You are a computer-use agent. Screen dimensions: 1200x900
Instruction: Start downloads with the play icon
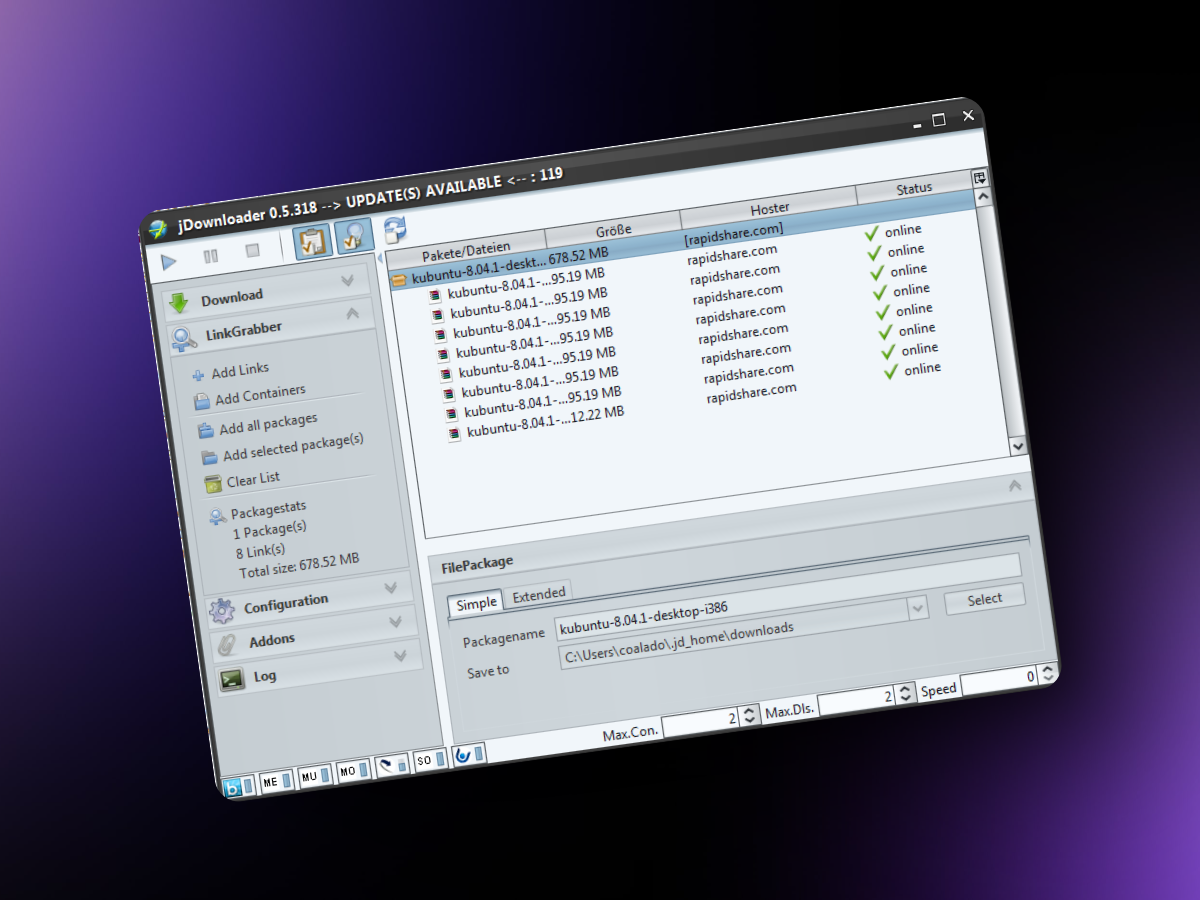tap(169, 262)
